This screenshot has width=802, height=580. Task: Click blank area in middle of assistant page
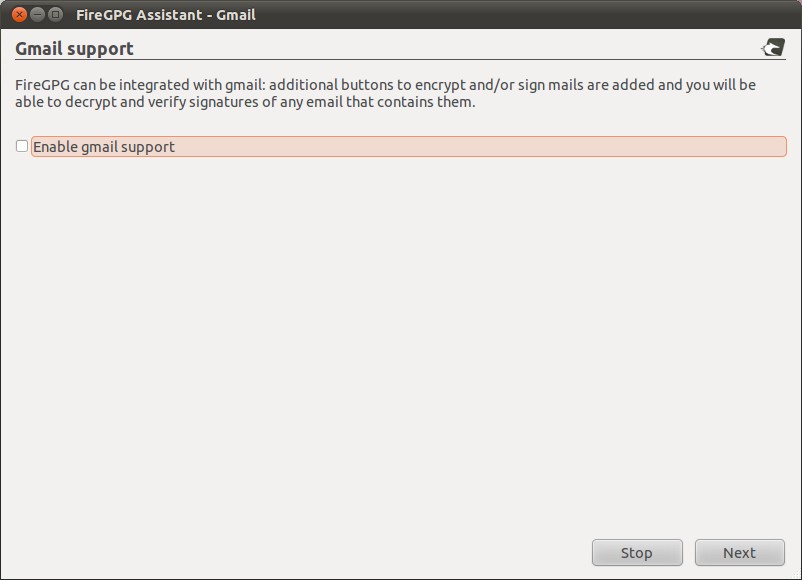tap(400, 340)
